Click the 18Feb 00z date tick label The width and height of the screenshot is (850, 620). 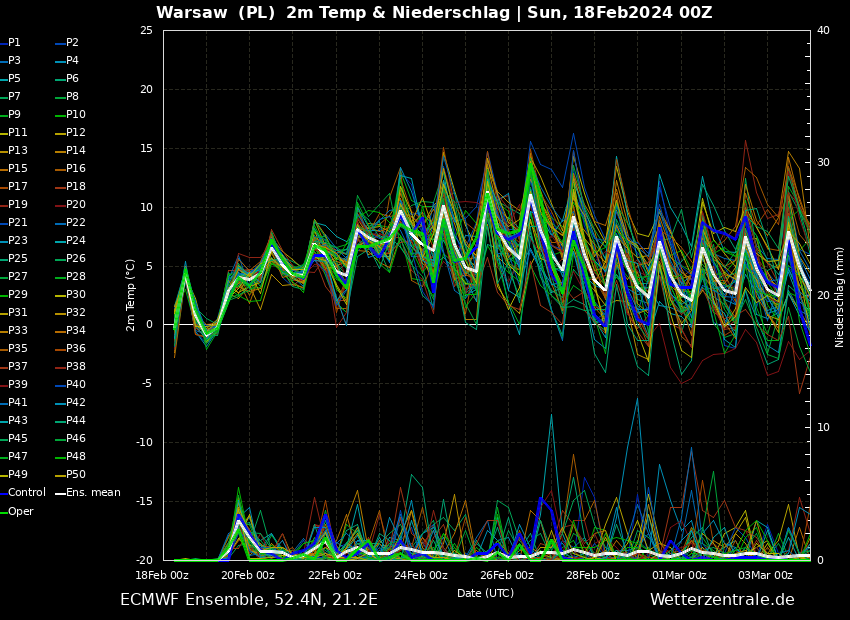click(x=162, y=576)
